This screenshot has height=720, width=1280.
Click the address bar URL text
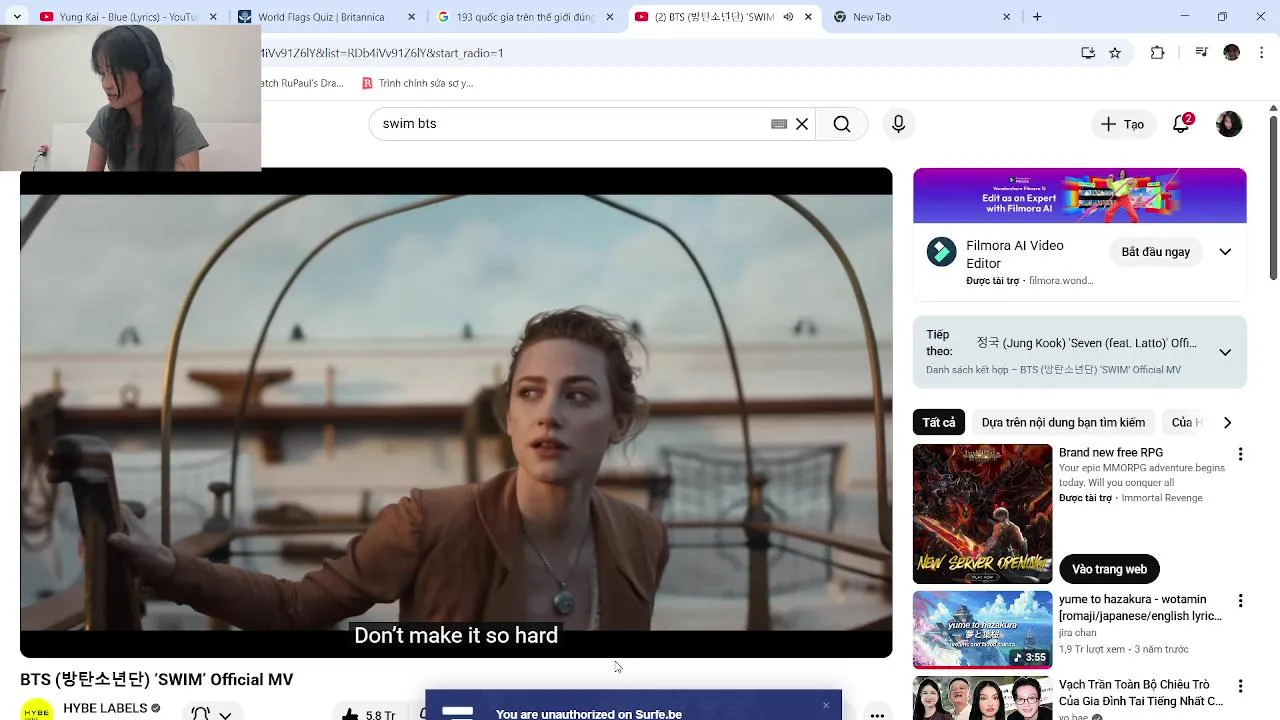[x=382, y=53]
